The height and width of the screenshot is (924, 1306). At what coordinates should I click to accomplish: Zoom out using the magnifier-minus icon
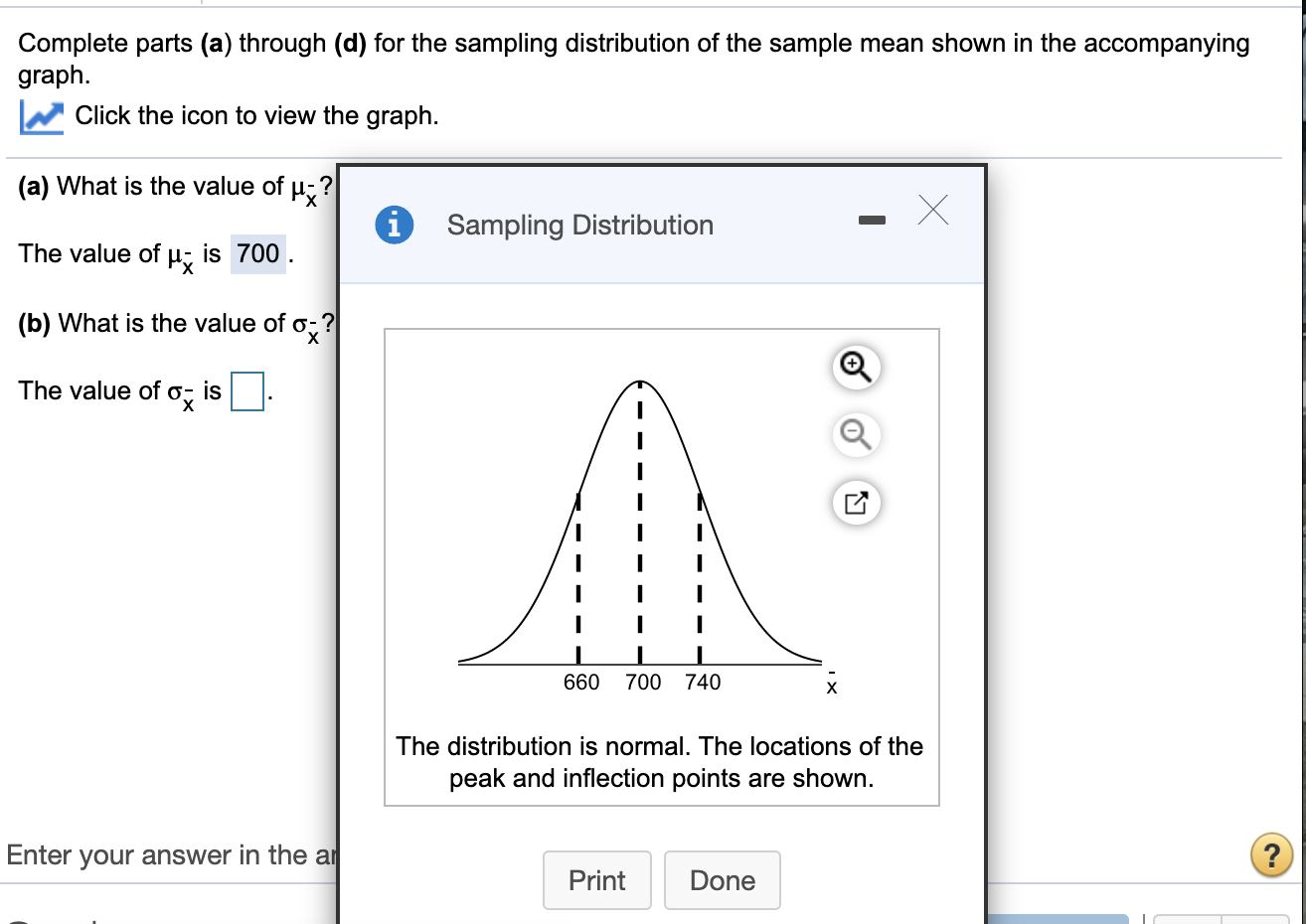(855, 435)
